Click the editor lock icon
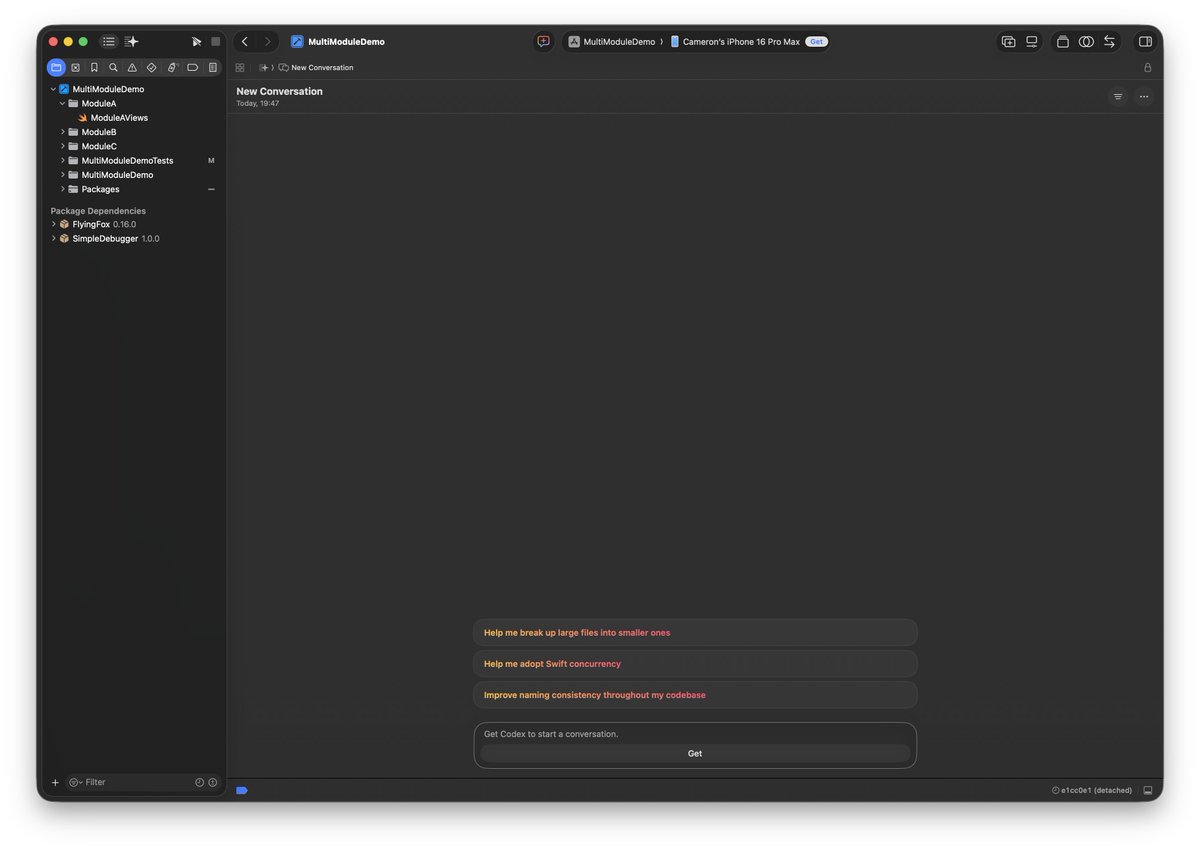The image size is (1200, 850). point(1147,68)
